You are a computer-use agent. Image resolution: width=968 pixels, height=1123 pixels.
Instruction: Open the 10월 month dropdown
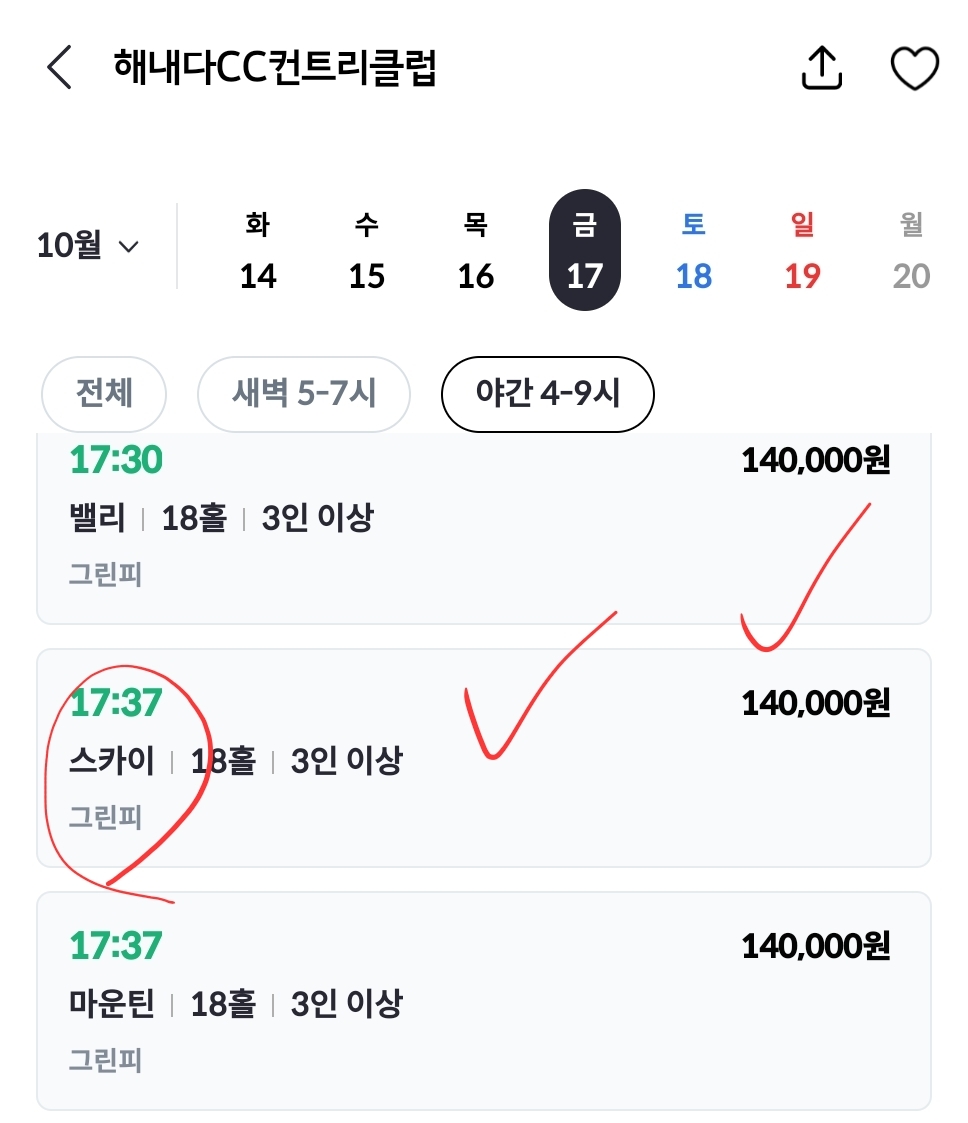(x=87, y=246)
